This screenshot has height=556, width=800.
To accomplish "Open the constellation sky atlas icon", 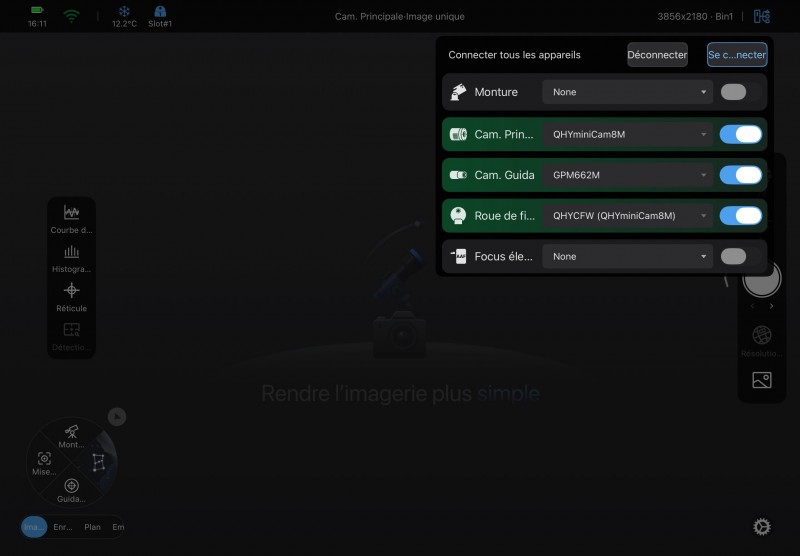I will pyautogui.click(x=98, y=463).
